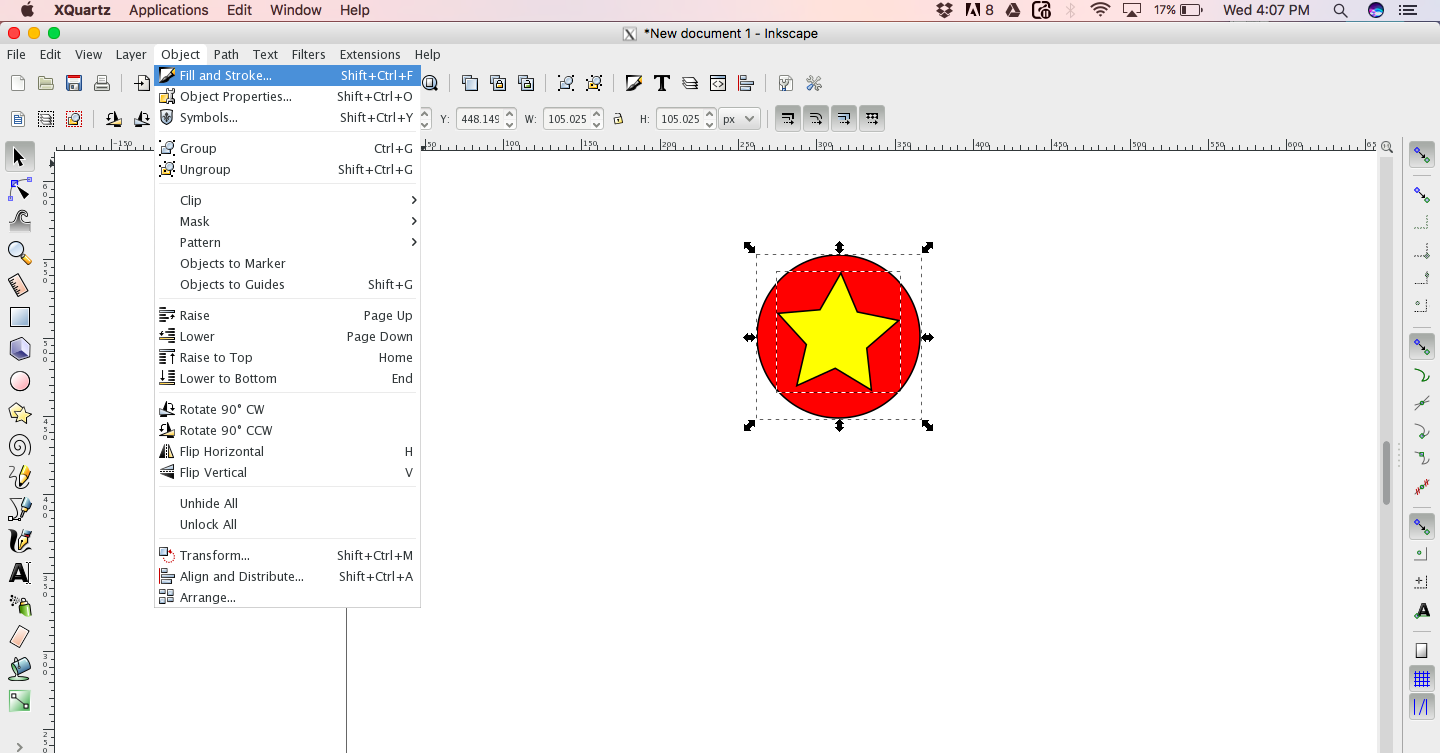Open Text and Font dialog icon
Image resolution: width=1440 pixels, height=753 pixels.
pos(661,83)
